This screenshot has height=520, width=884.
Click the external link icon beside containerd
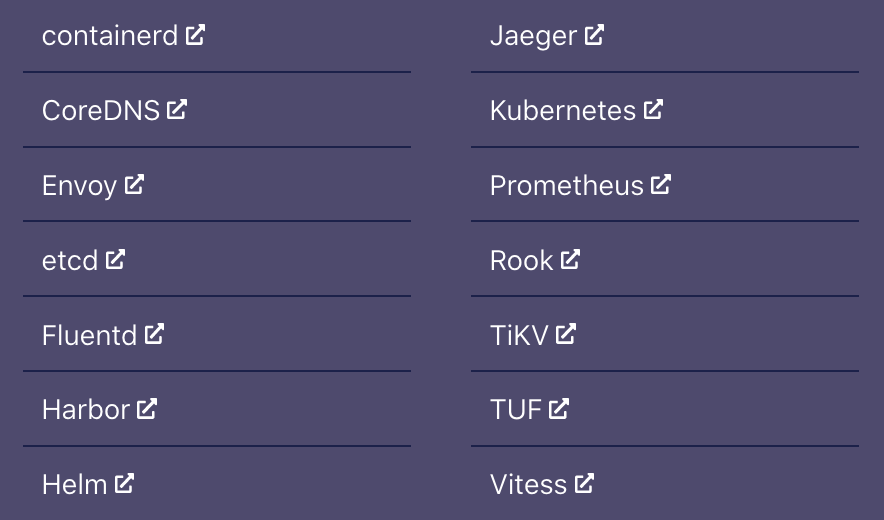(x=196, y=35)
